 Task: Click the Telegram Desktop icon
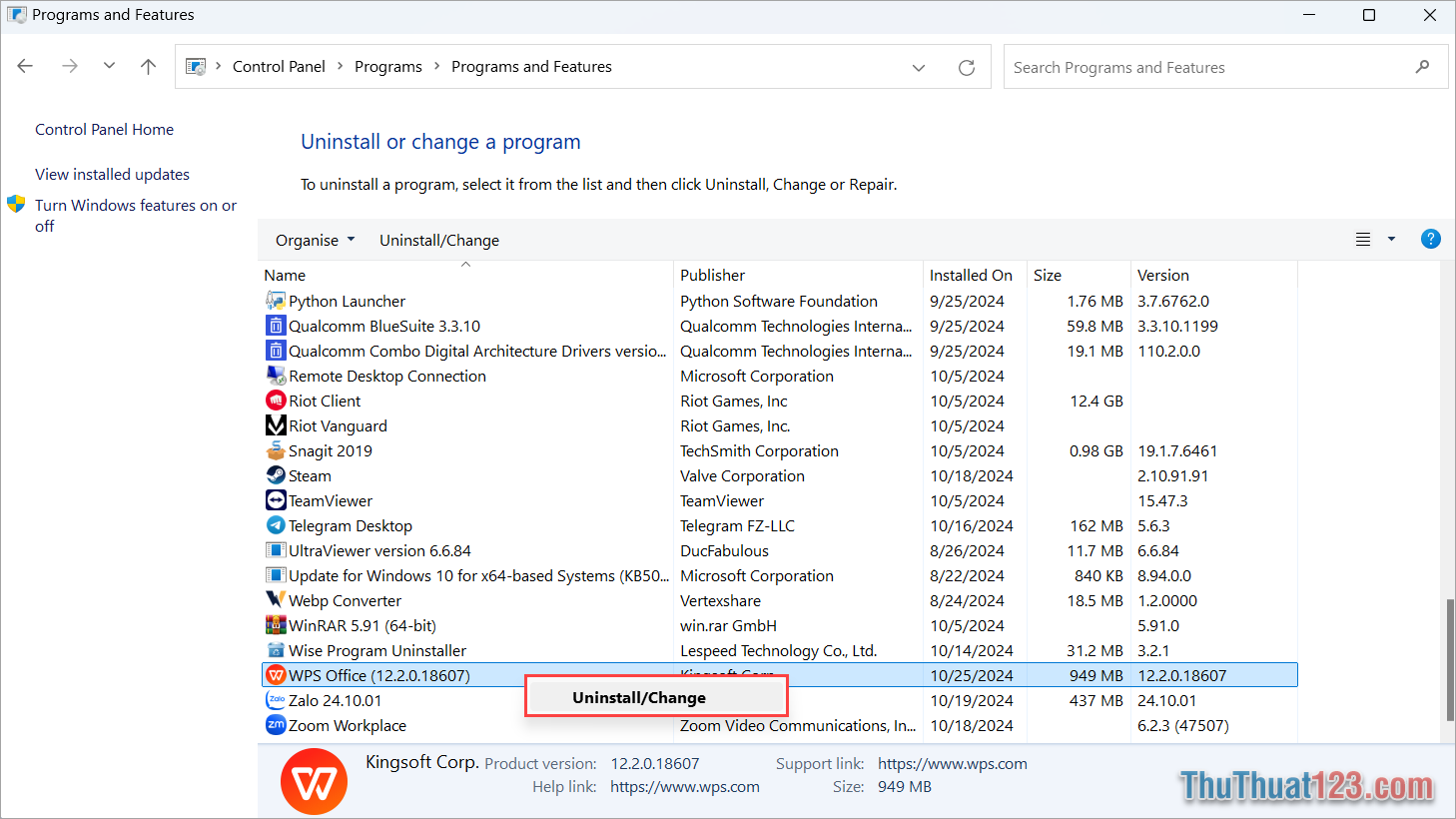pos(276,525)
